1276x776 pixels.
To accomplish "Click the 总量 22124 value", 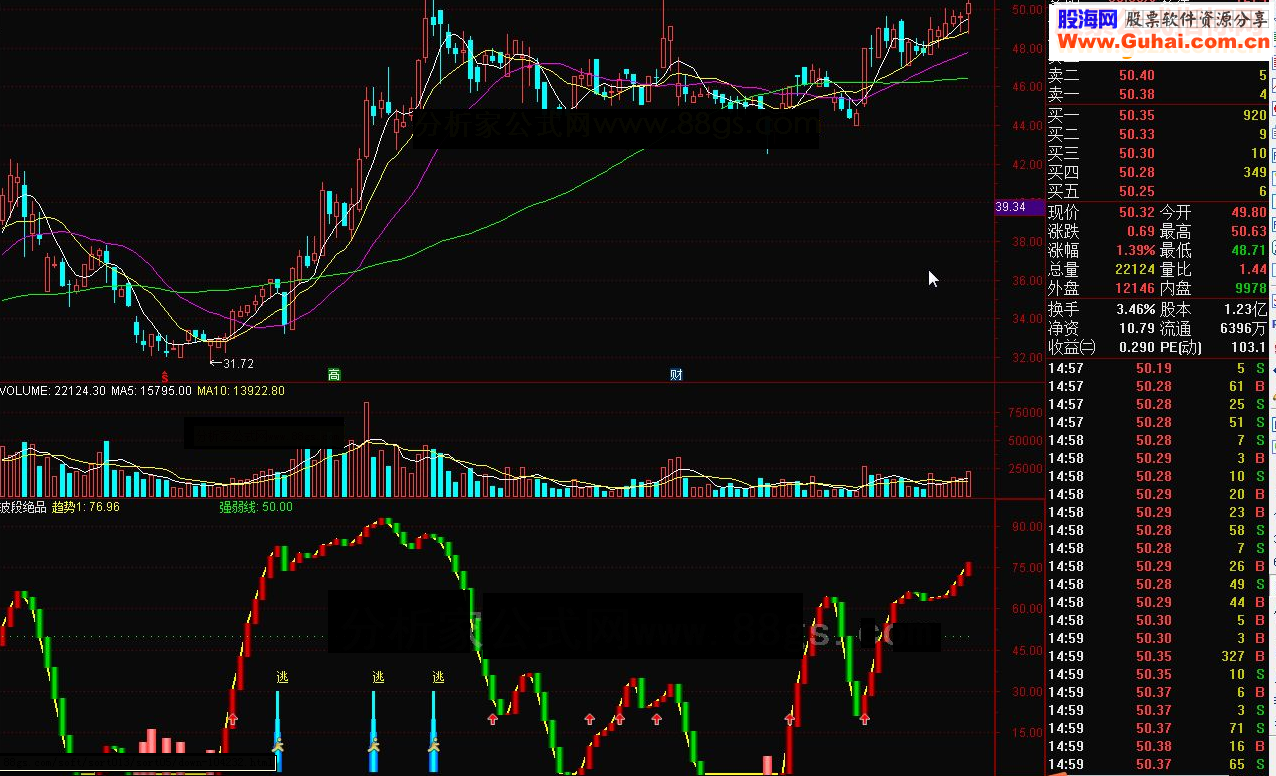I will (x=1137, y=269).
